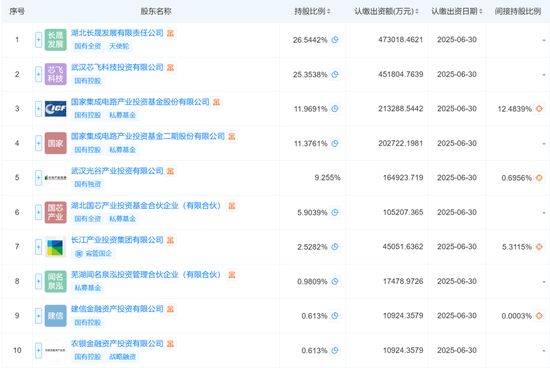This screenshot has height=368, width=550.
Task: Click orange icon beside 5.3115% indirect holding
Action: coord(539,247)
